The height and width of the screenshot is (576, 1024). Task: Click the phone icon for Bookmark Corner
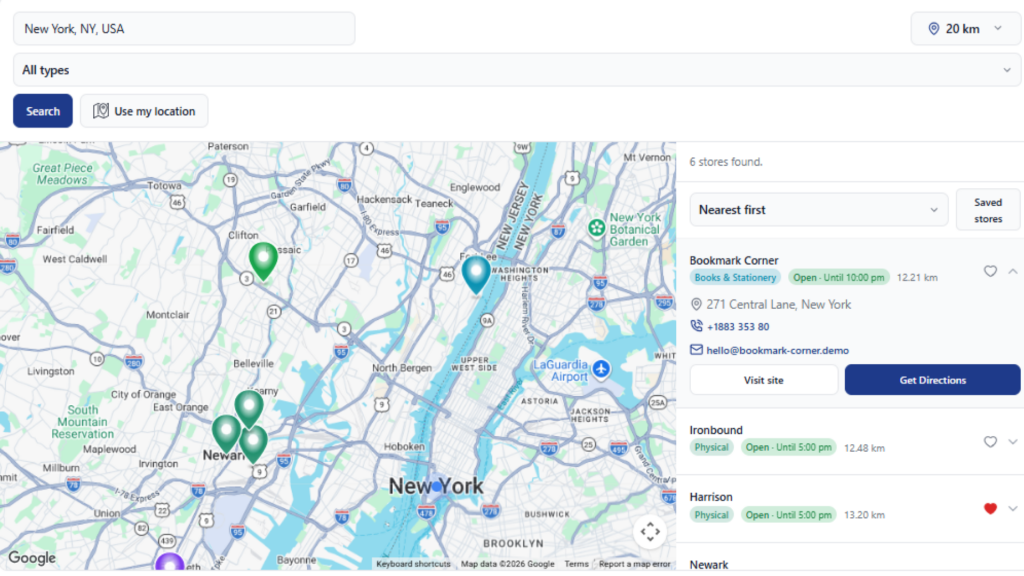[x=697, y=326]
